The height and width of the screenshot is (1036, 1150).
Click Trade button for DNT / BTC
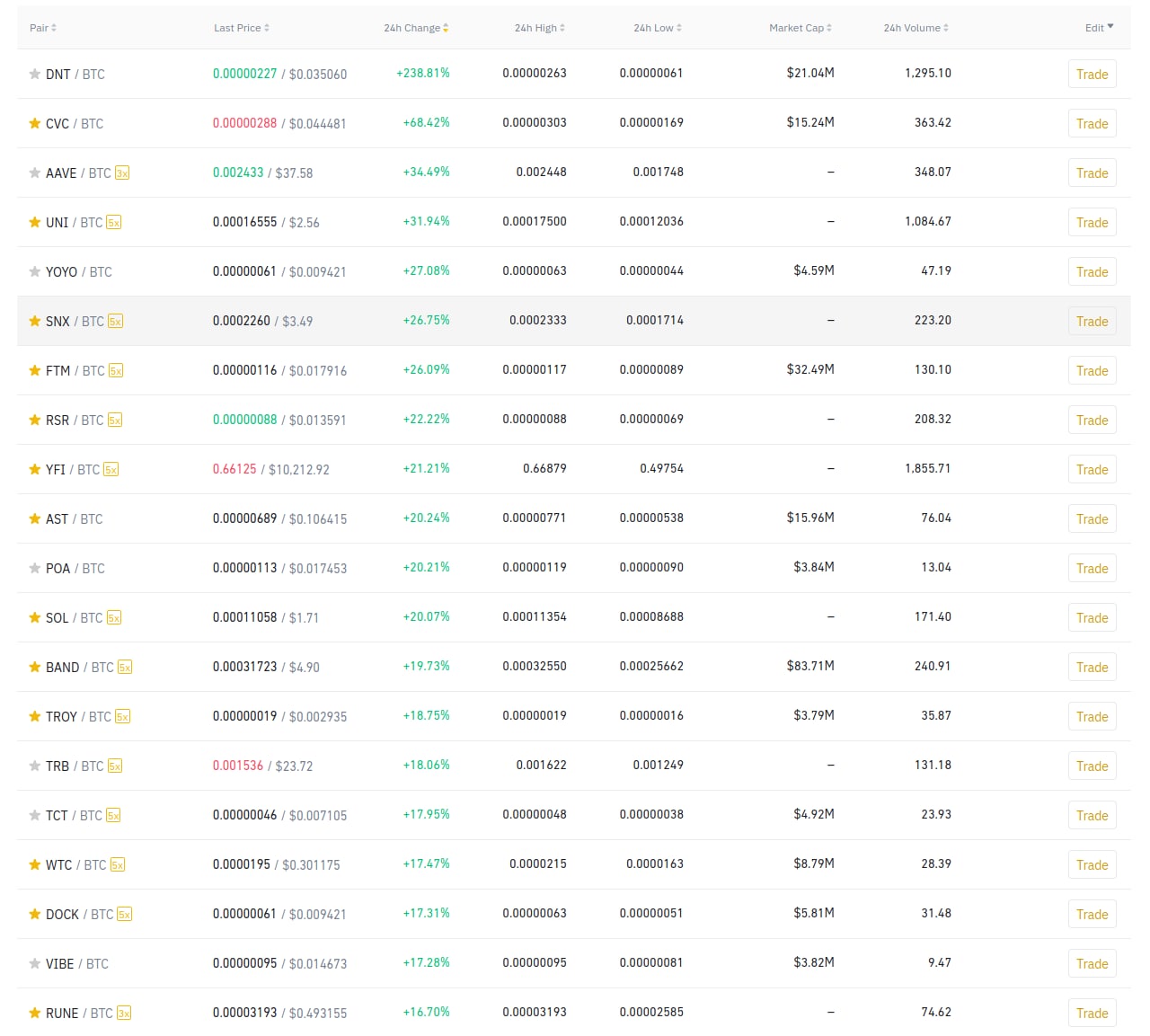click(1092, 75)
